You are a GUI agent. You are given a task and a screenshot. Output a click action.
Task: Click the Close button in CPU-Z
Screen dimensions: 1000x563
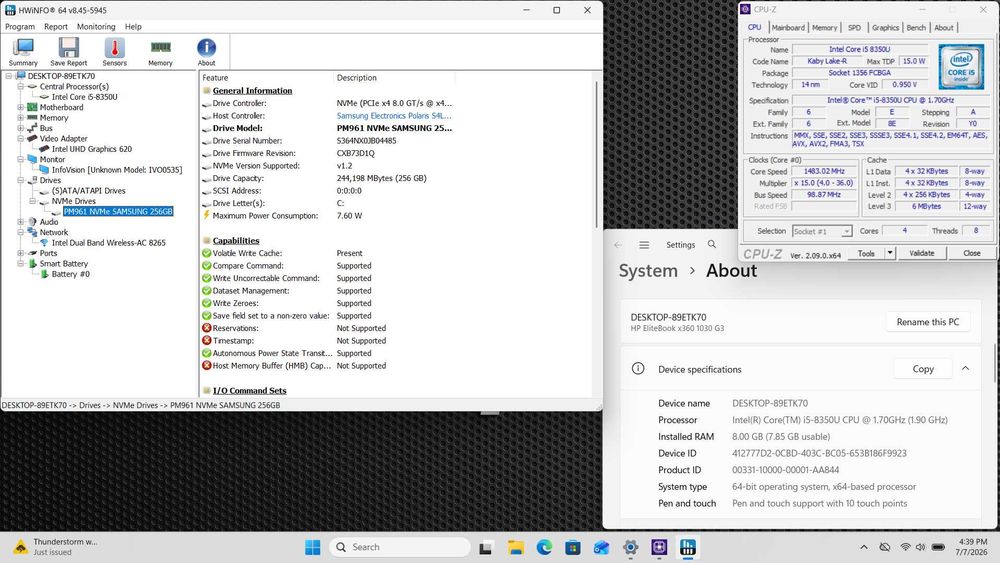pyautogui.click(x=972, y=253)
